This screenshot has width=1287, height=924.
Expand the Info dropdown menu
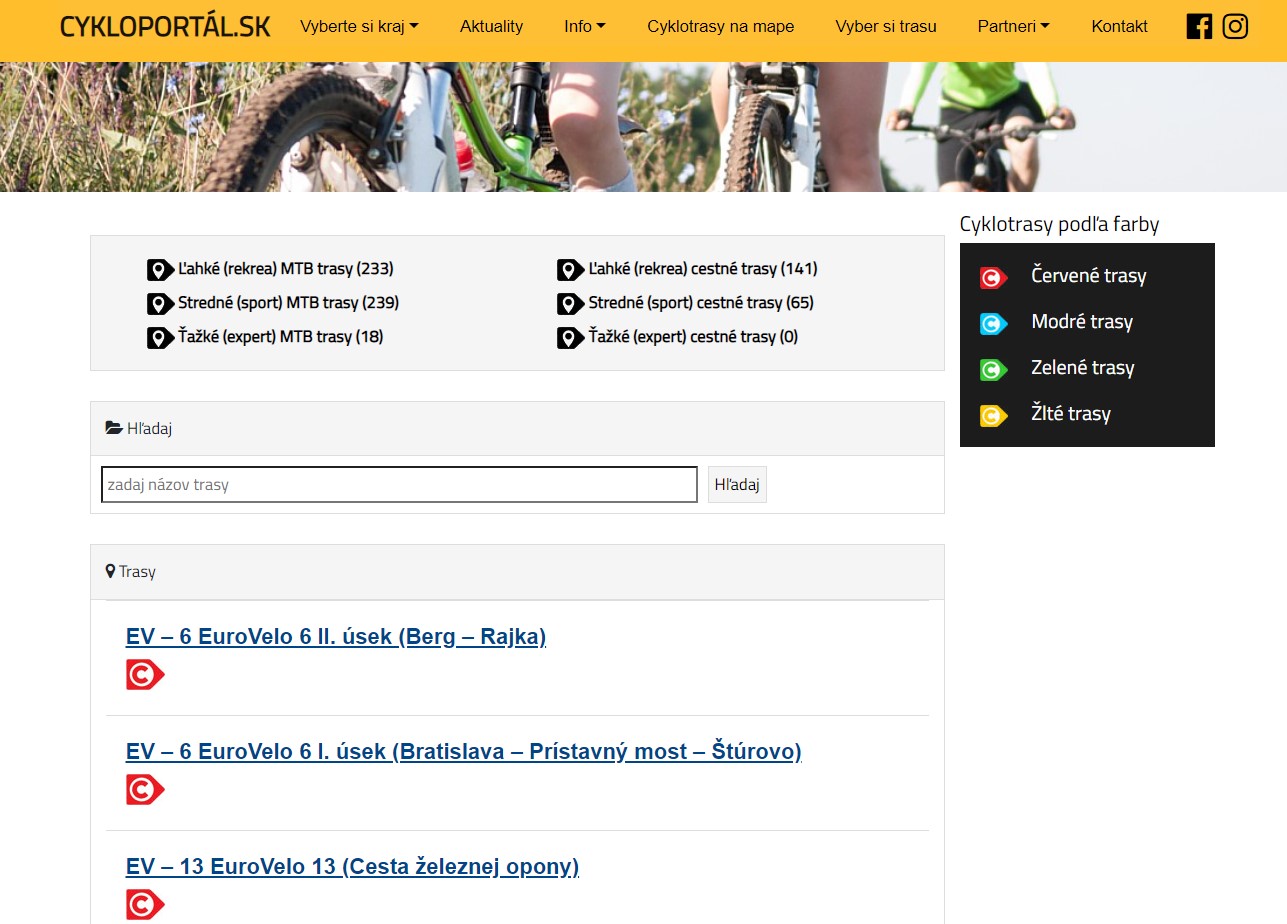pyautogui.click(x=585, y=26)
